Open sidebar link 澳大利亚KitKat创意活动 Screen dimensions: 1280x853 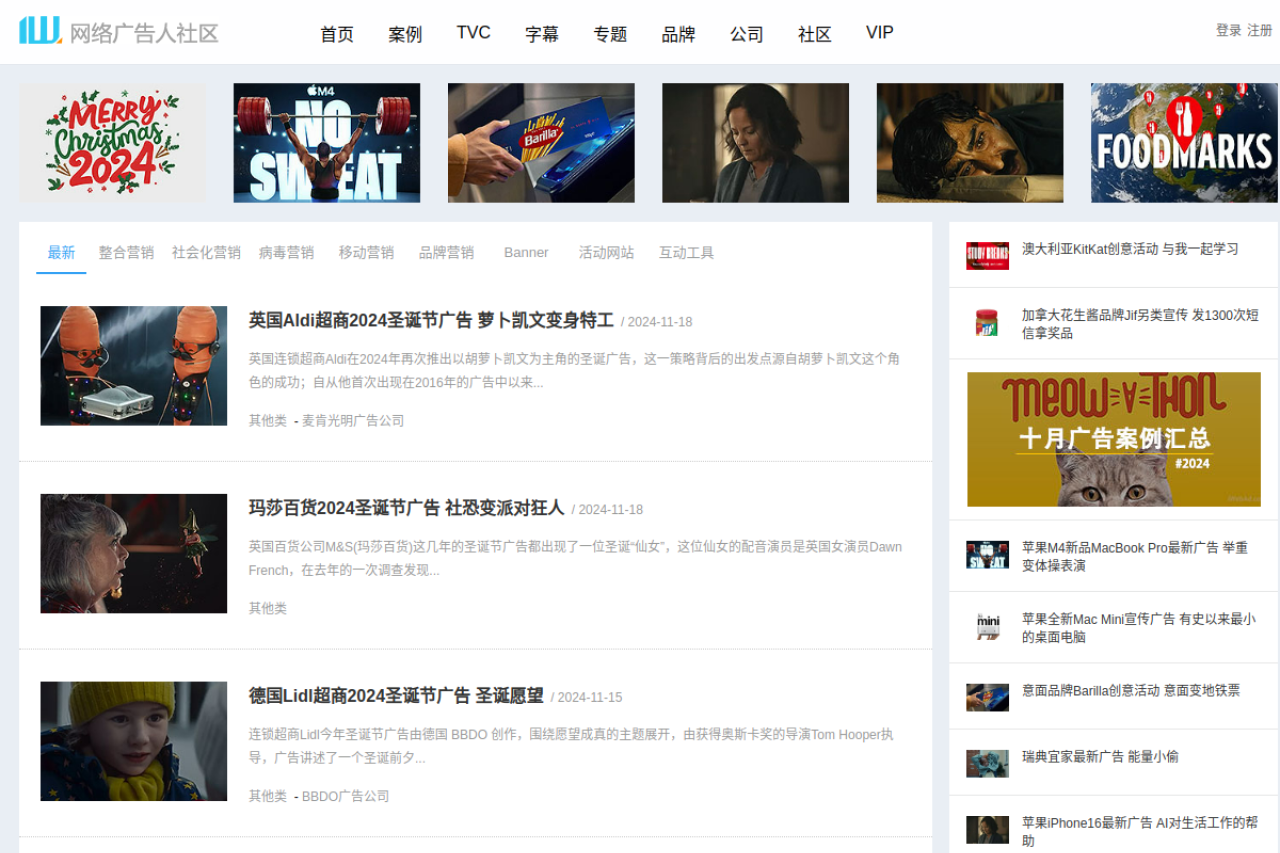tap(1130, 249)
